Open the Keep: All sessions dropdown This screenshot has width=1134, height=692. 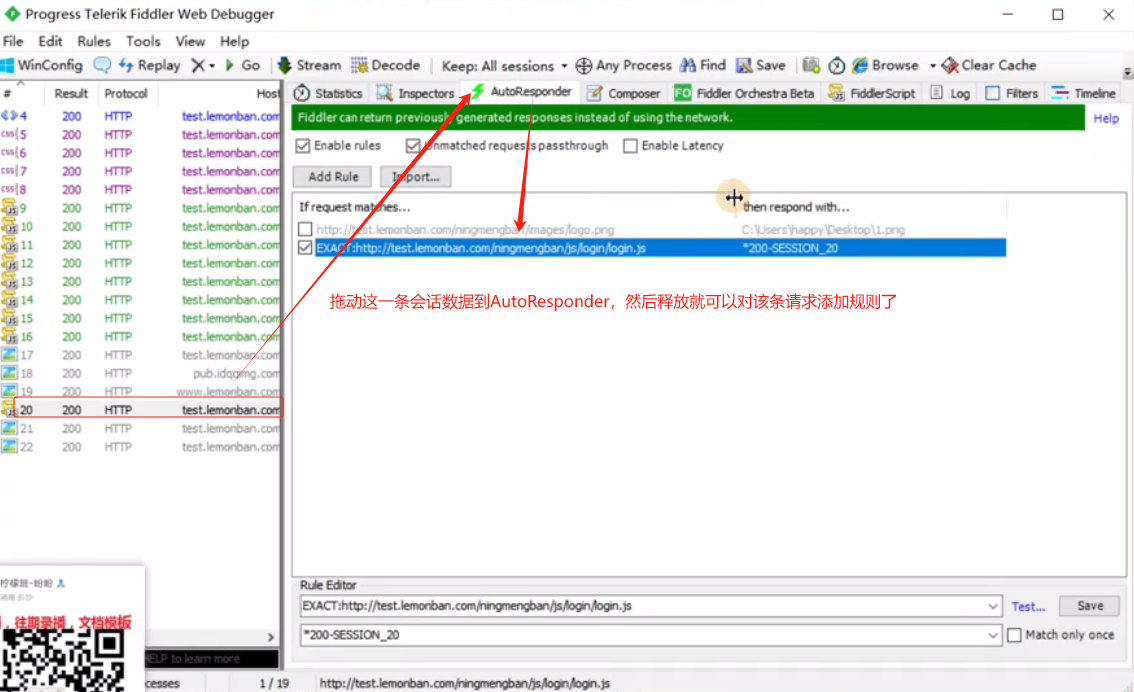coord(504,66)
